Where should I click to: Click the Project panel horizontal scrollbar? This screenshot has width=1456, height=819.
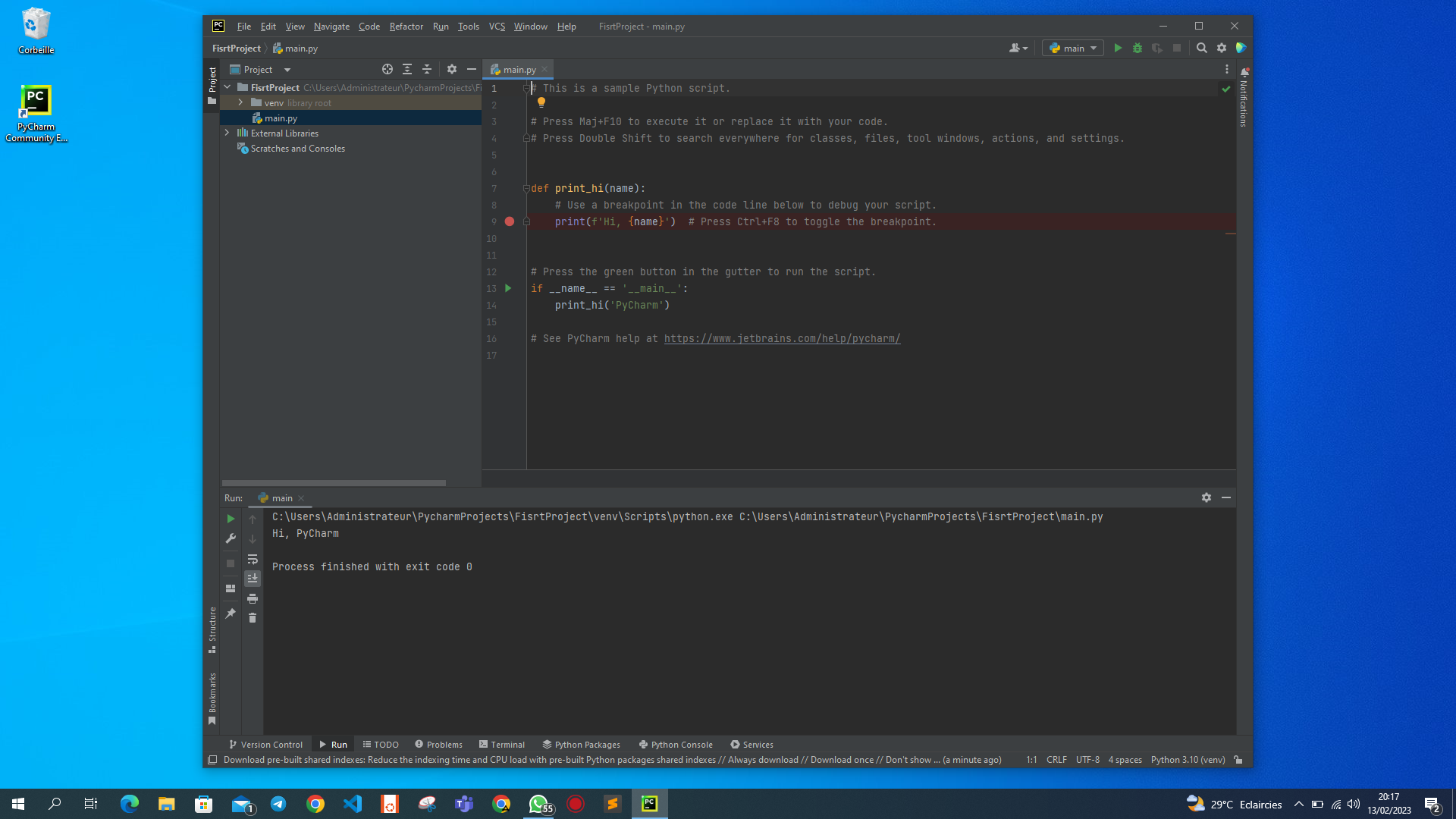pyautogui.click(x=334, y=482)
